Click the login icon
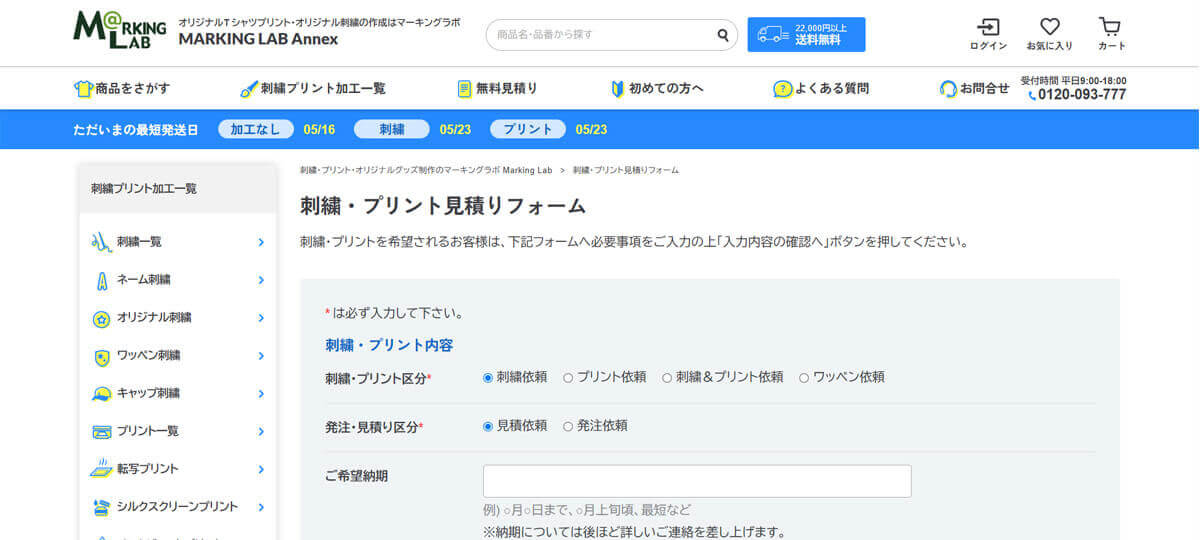The height and width of the screenshot is (540, 1200). coord(988,27)
